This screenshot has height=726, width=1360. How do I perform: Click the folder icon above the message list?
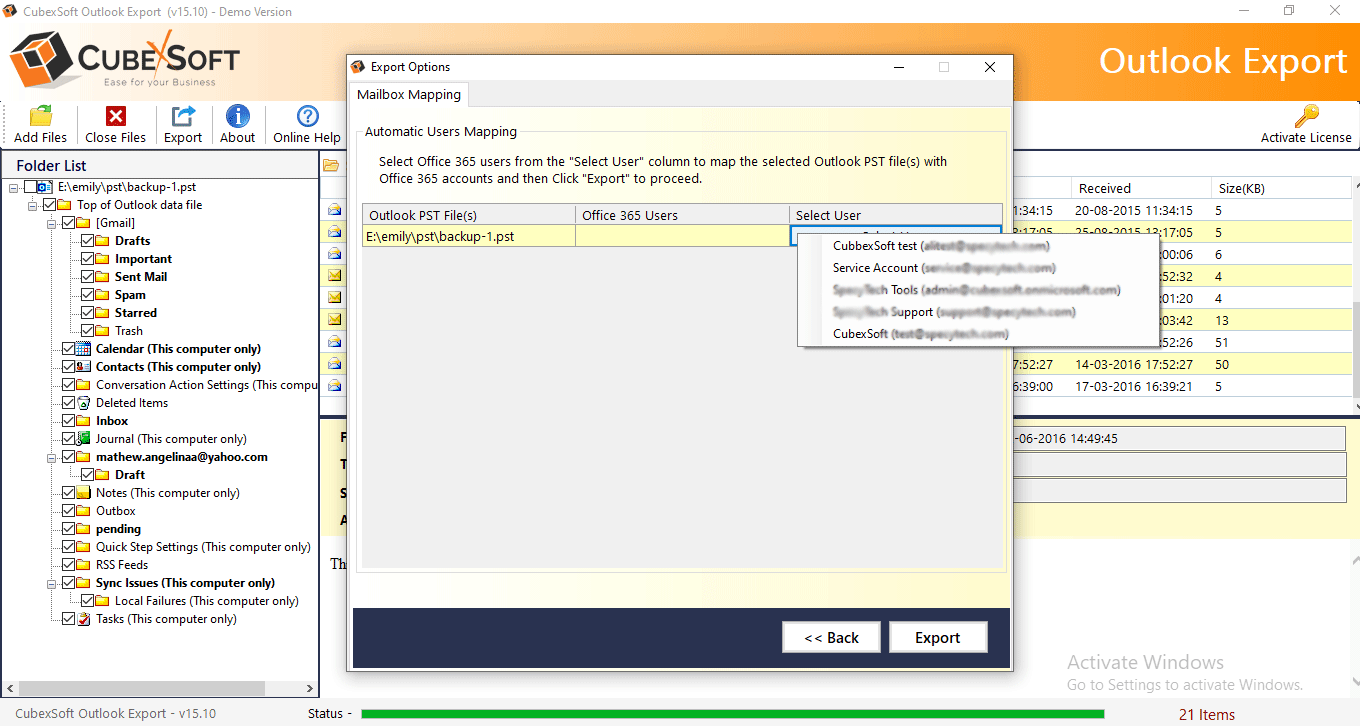tap(331, 166)
